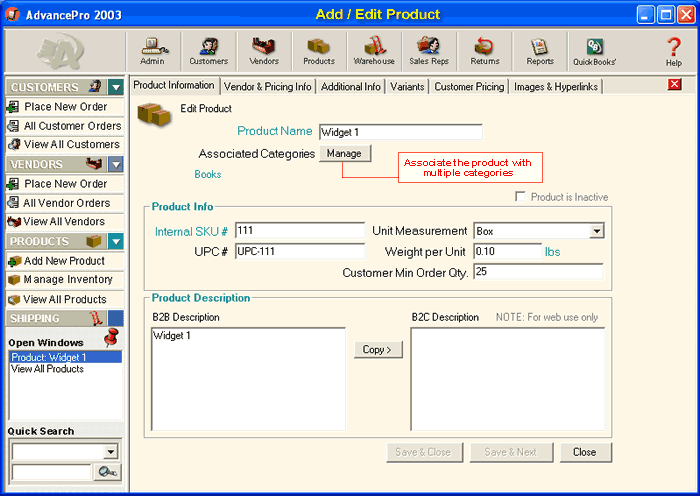Close the product form with red X

[675, 84]
